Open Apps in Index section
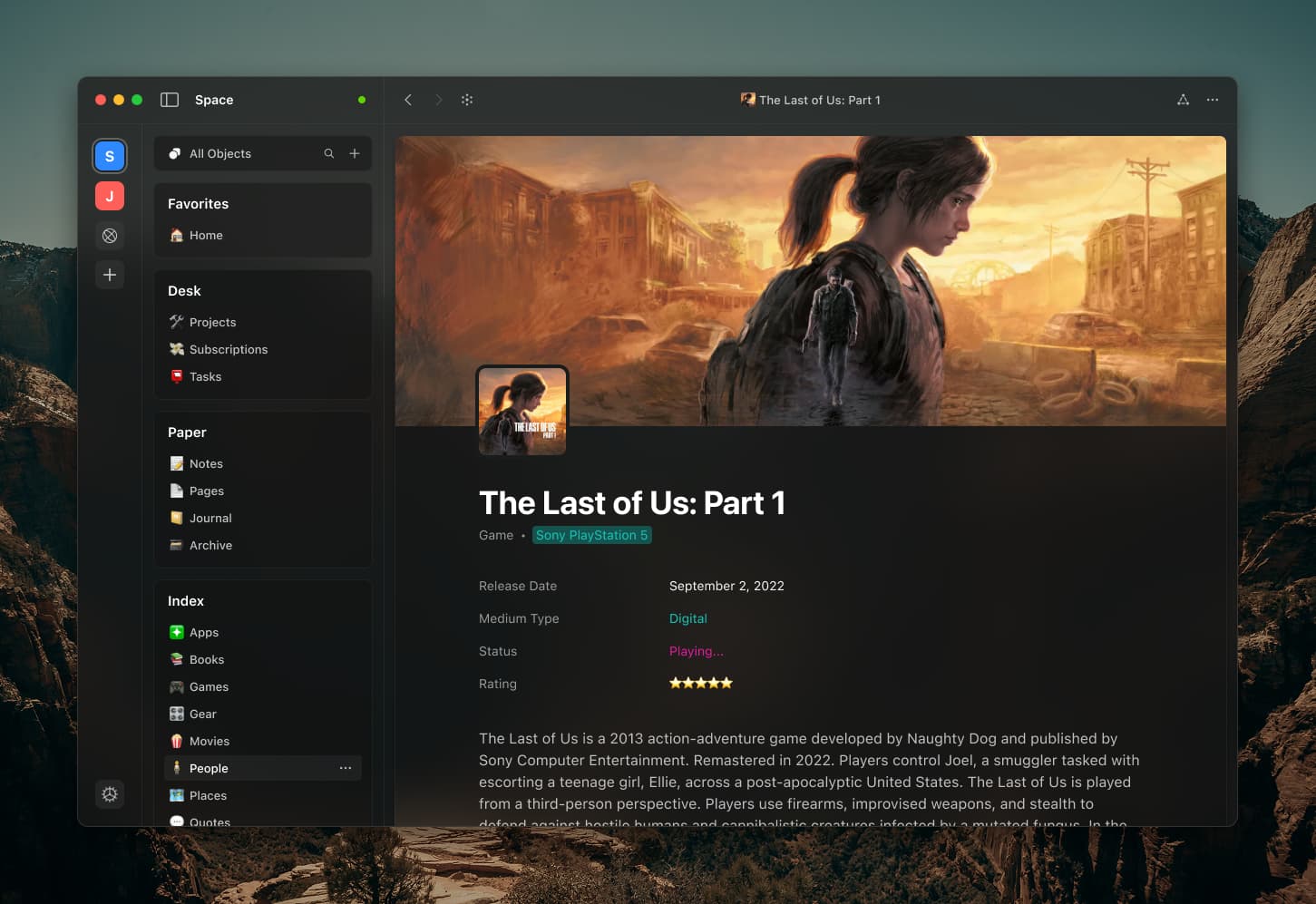This screenshot has width=1316, height=904. 263,632
